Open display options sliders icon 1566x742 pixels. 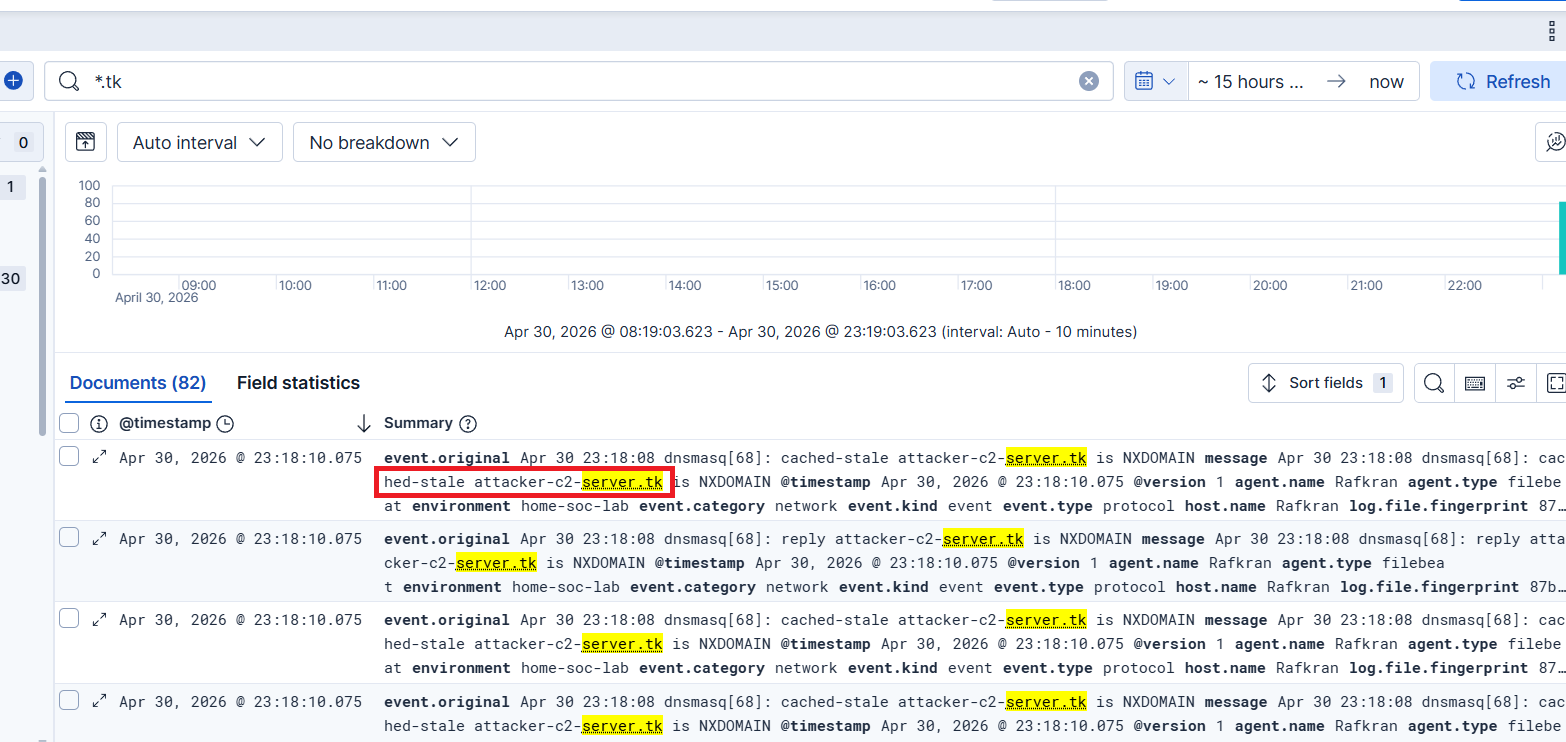pyautogui.click(x=1516, y=383)
